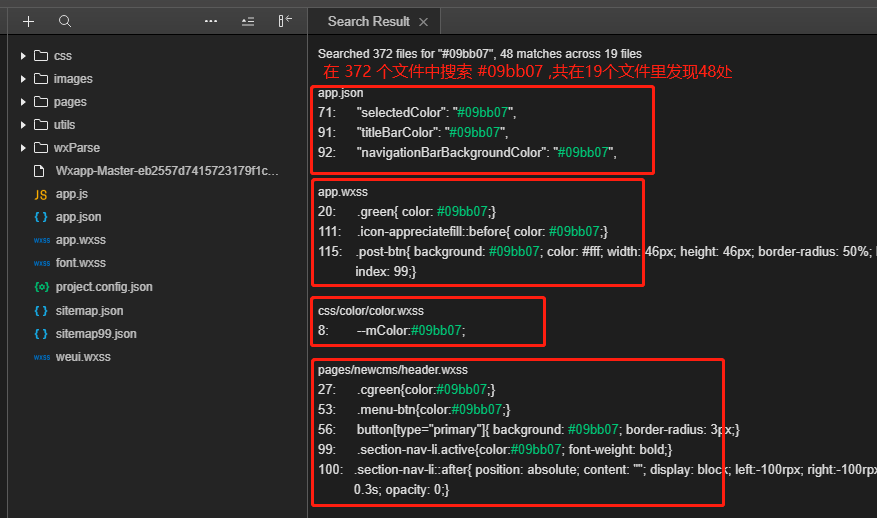This screenshot has width=877, height=518.
Task: Open app.js via its JS icon
Action: click(41, 194)
